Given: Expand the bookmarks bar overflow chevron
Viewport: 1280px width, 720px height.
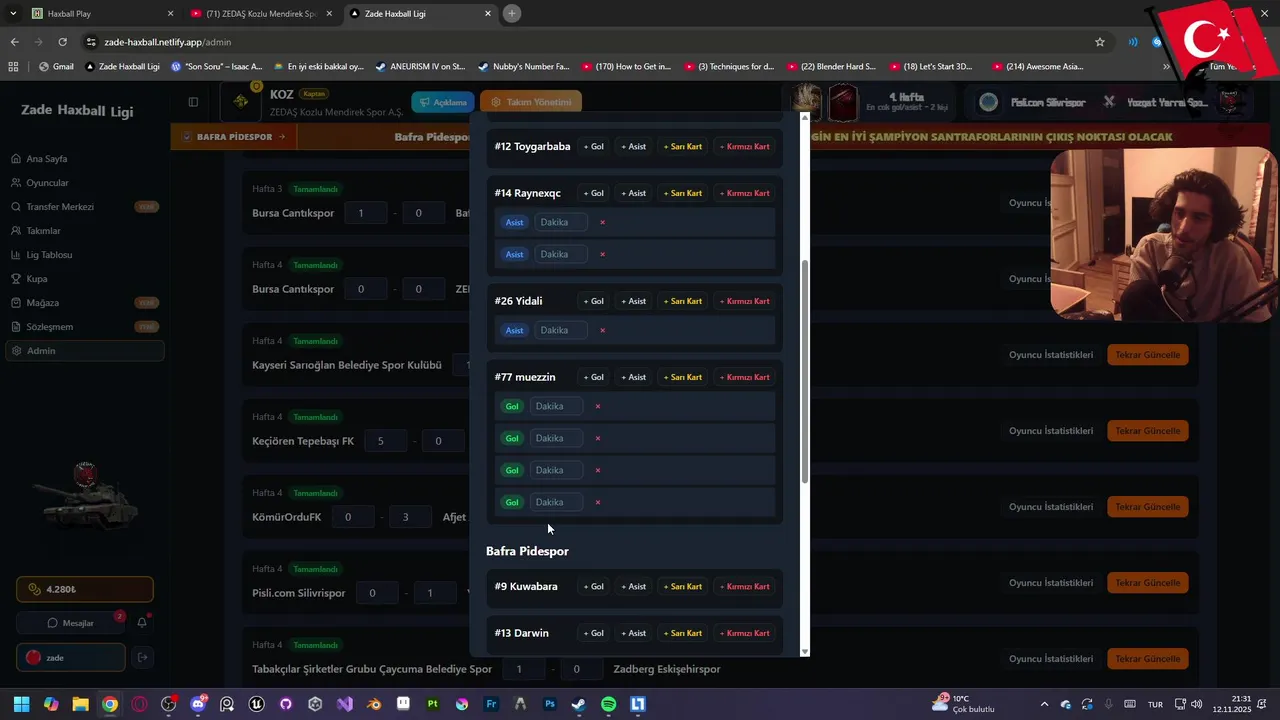Looking at the screenshot, I should point(1166,67).
